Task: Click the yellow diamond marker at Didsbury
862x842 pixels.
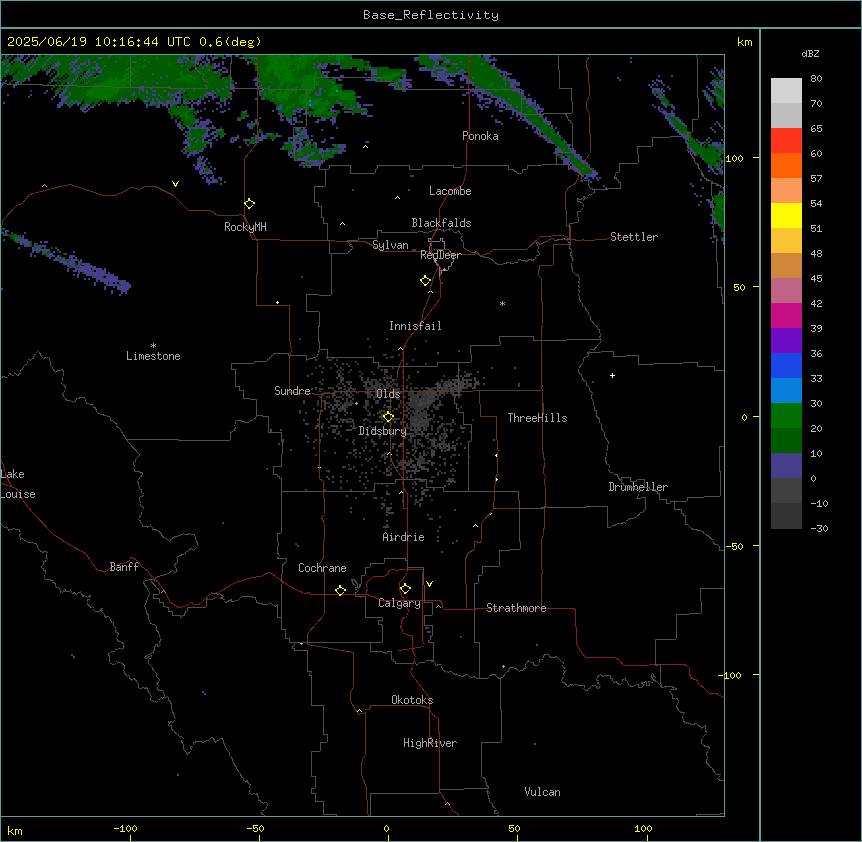Action: [x=388, y=417]
